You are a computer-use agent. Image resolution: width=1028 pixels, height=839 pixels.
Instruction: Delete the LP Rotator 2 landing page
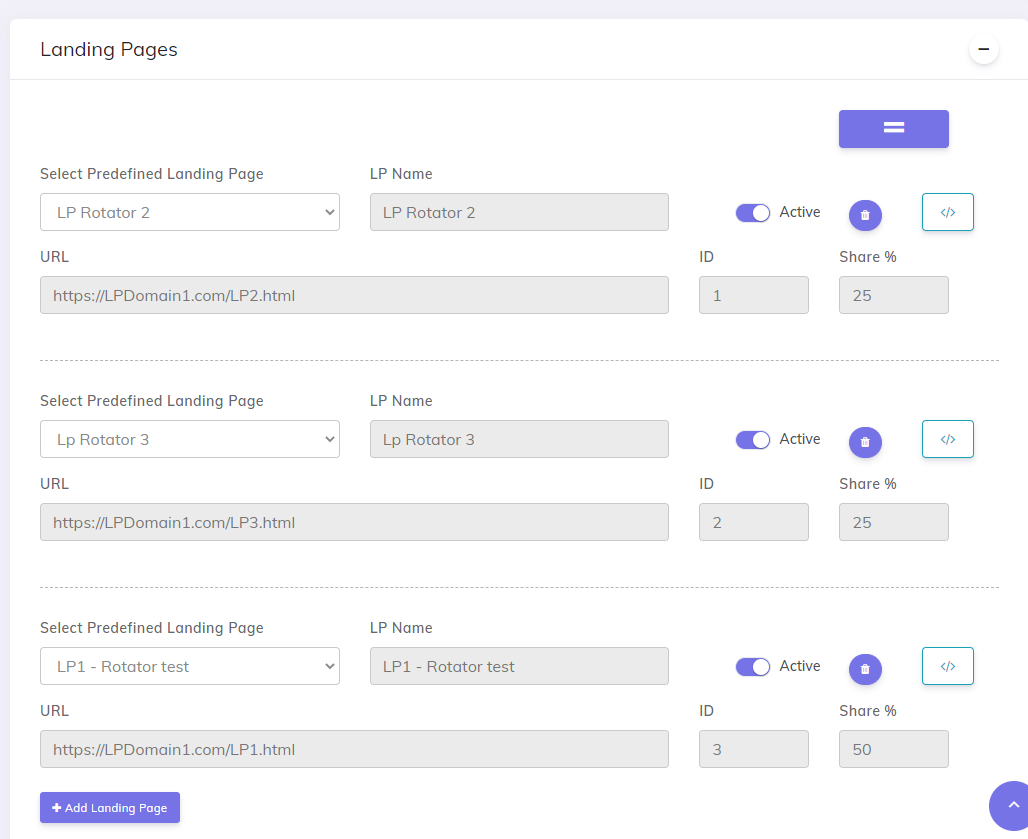pos(864,214)
